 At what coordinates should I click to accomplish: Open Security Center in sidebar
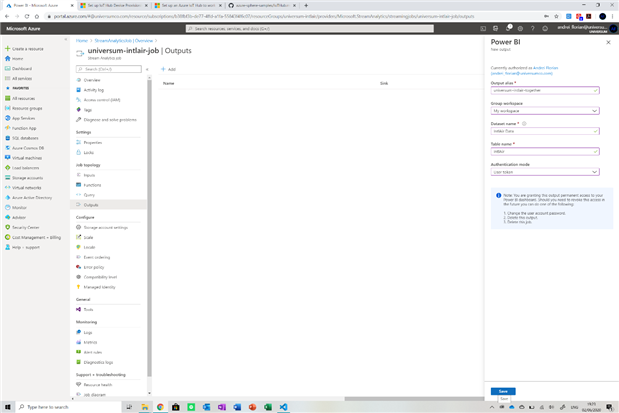pyautogui.click(x=25, y=227)
